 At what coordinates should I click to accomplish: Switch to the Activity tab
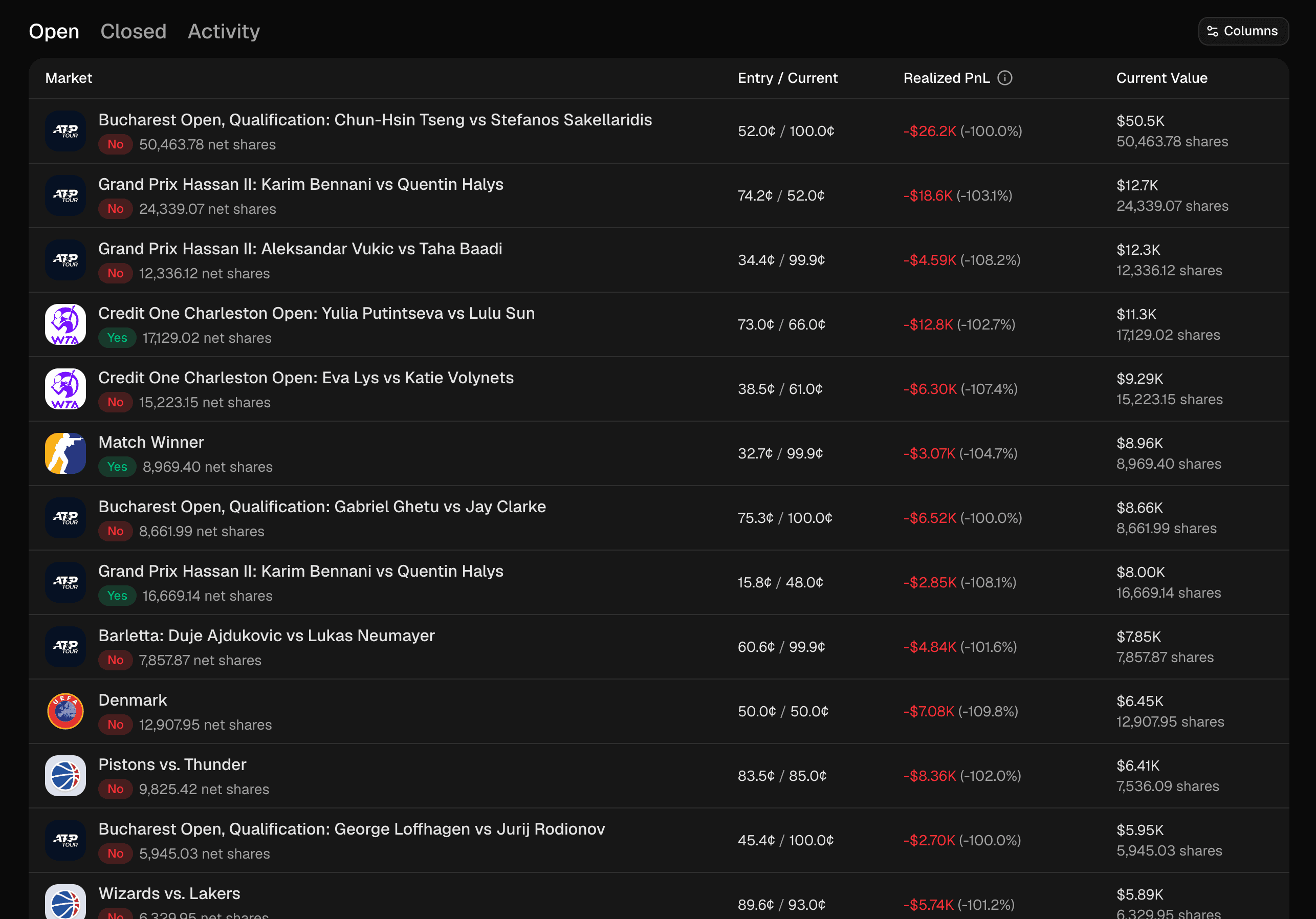point(224,31)
